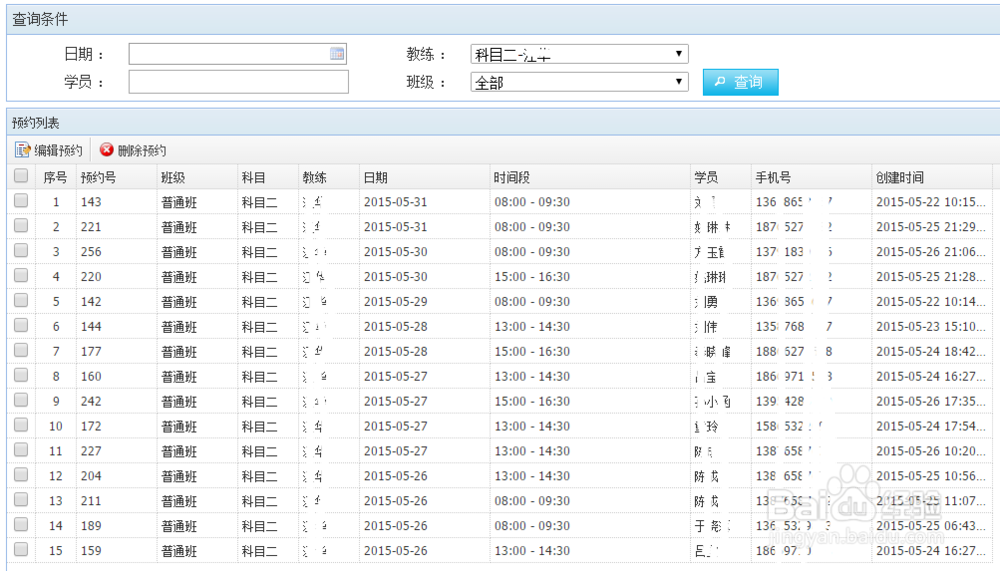Viewport: 1000px width, 571px height.
Task: Click created time 2015-05-26 21:06... cell
Action: point(930,251)
